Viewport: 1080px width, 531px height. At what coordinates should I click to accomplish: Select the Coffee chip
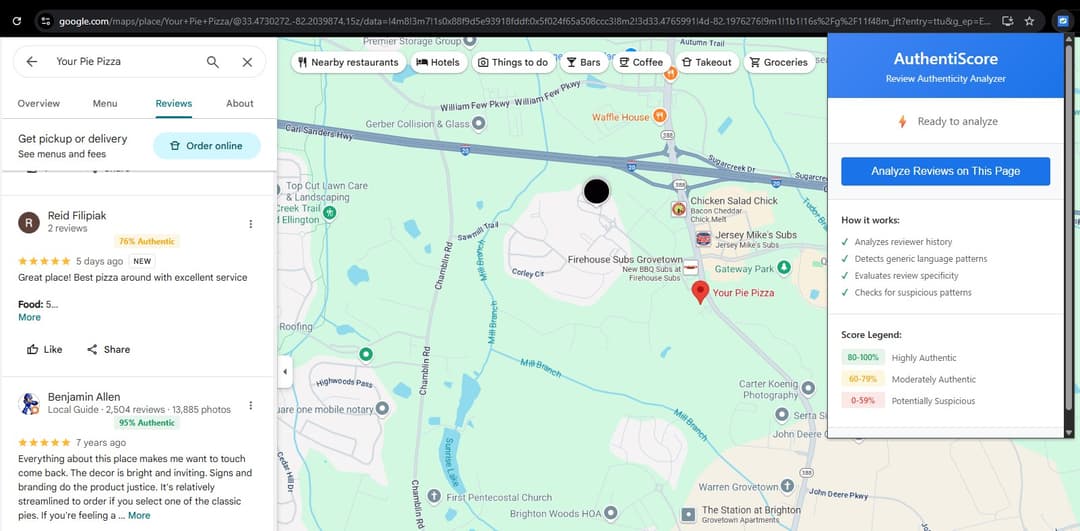(x=641, y=62)
